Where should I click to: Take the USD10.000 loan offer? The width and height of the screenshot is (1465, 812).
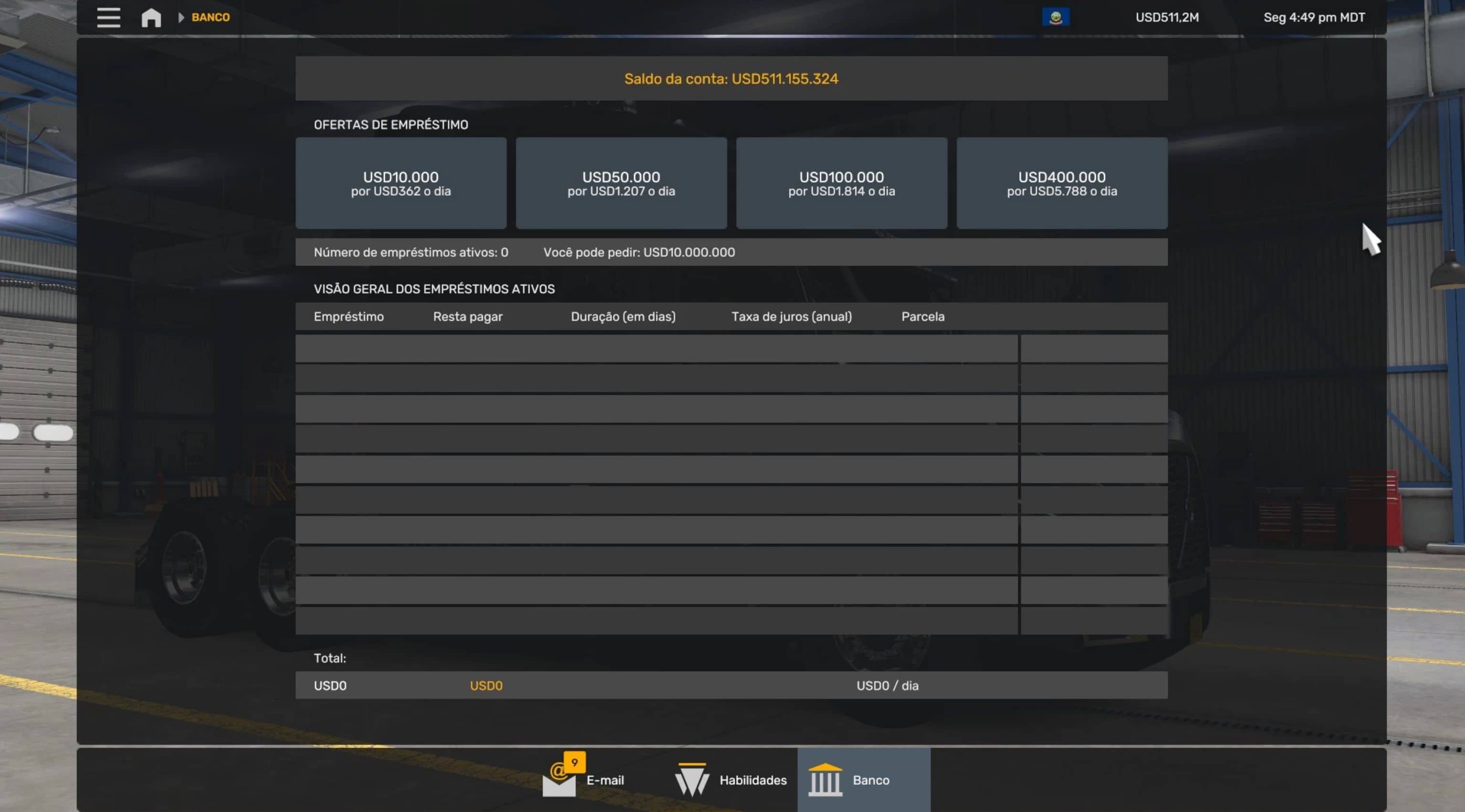[401, 183]
